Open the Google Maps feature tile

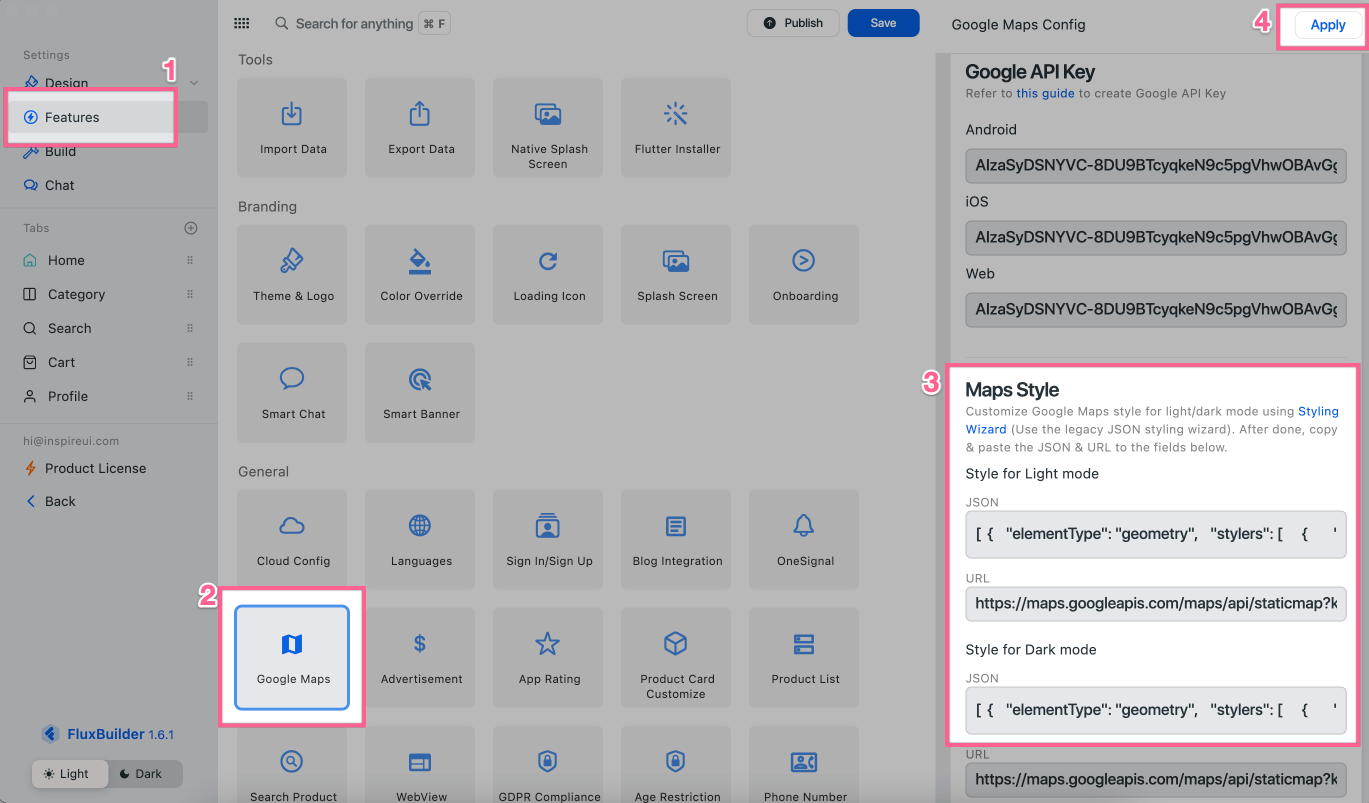292,657
